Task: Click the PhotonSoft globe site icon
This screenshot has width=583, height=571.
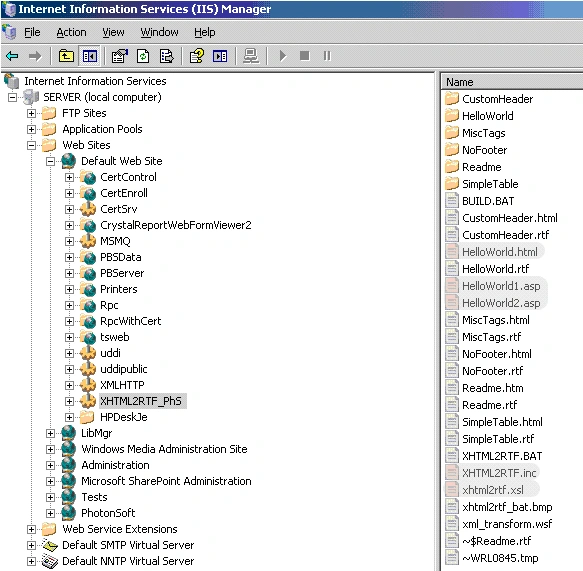Action: tap(69, 513)
